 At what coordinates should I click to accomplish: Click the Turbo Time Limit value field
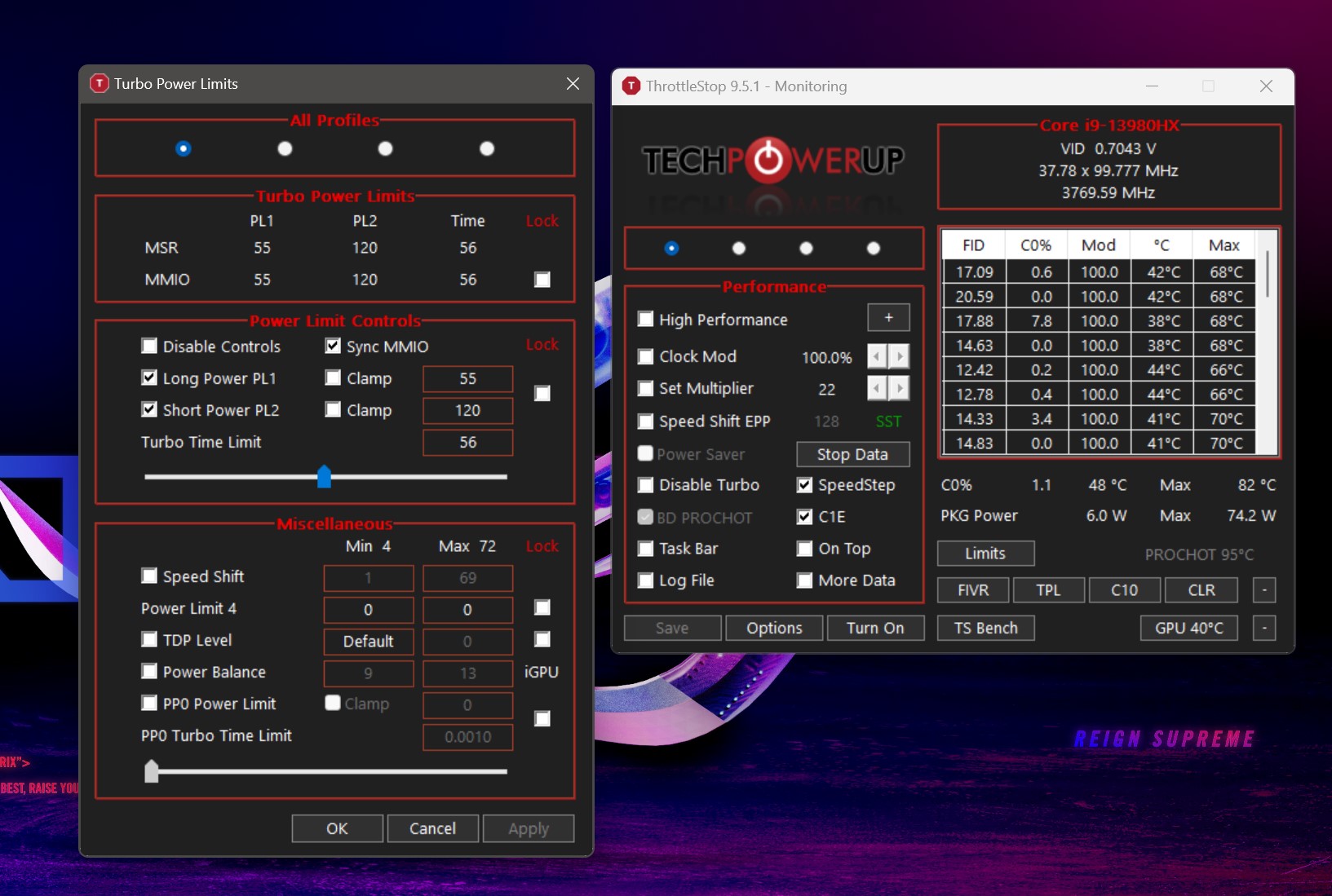[x=467, y=443]
